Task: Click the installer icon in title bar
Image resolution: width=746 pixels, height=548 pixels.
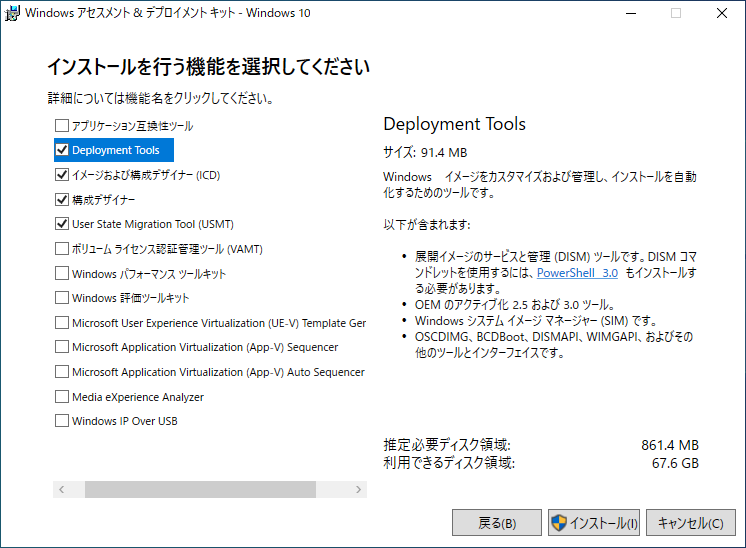Action: 12,13
